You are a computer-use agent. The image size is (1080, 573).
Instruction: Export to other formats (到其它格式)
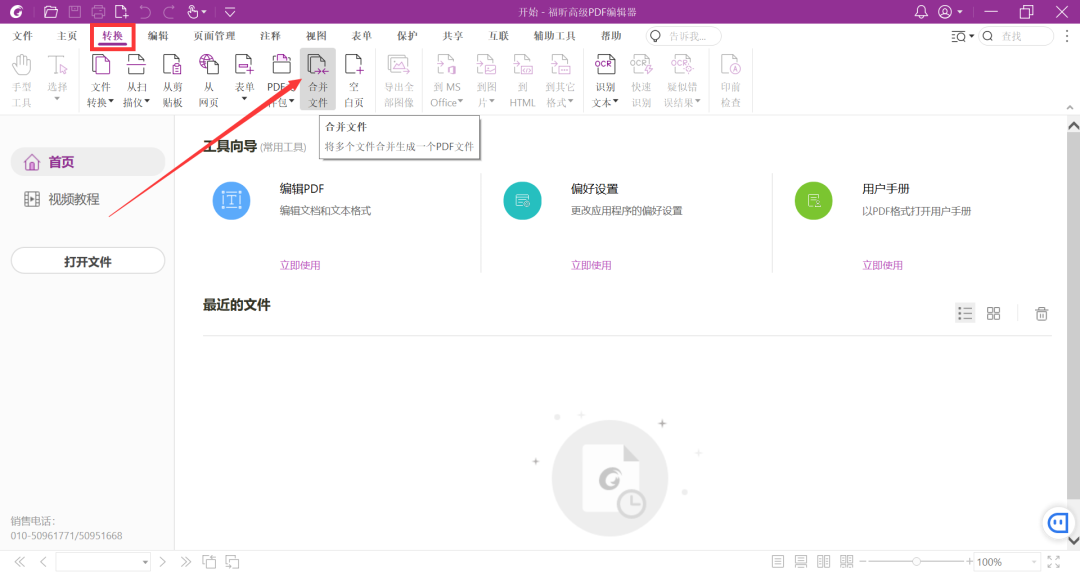pyautogui.click(x=559, y=81)
